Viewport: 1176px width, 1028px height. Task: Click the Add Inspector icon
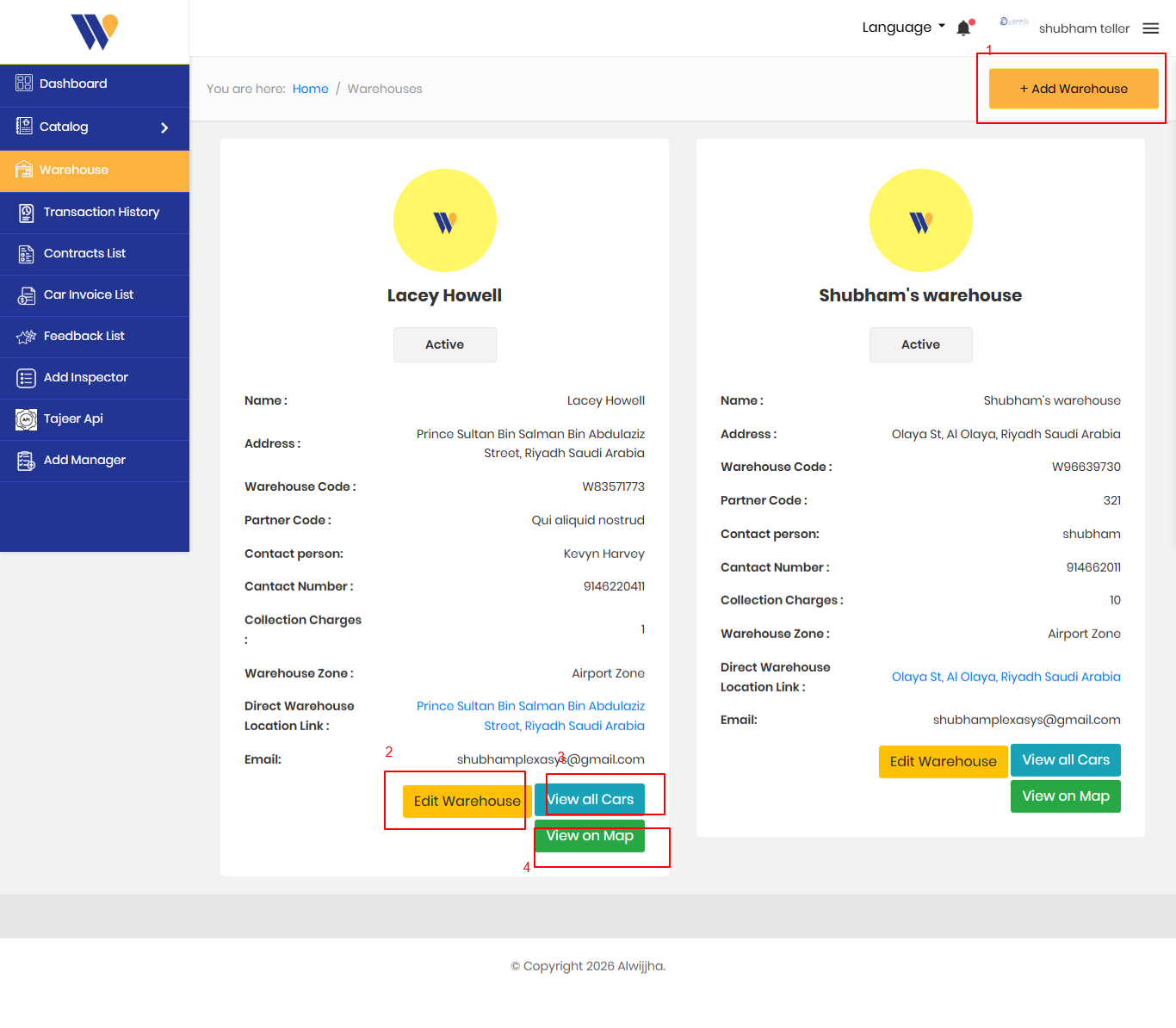coord(26,378)
